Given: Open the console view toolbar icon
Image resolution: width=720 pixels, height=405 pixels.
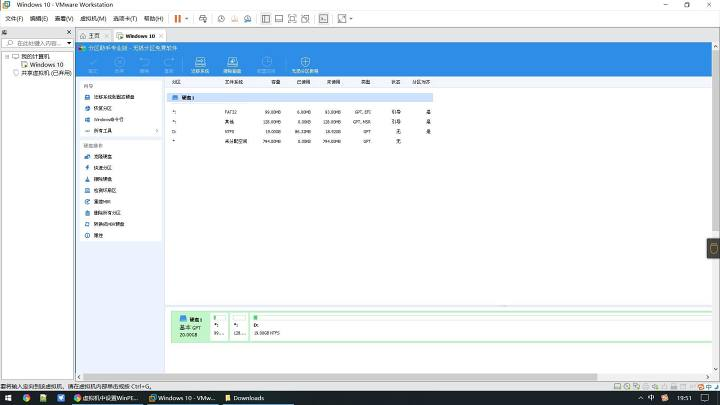Looking at the screenshot, I should click(x=323, y=19).
